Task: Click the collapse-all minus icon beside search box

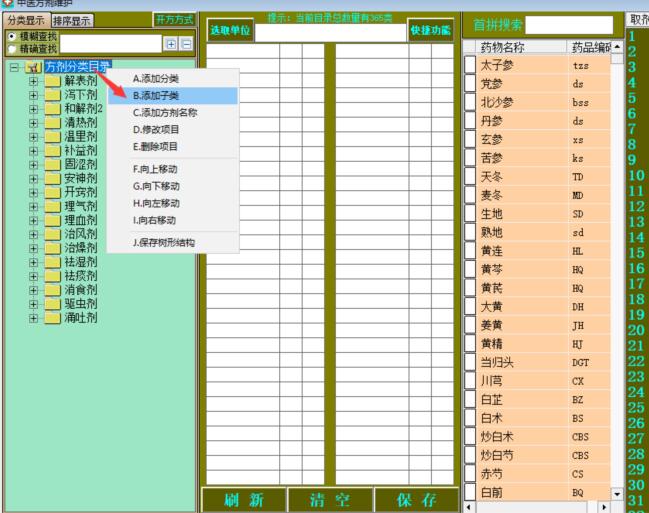Action: [186, 44]
